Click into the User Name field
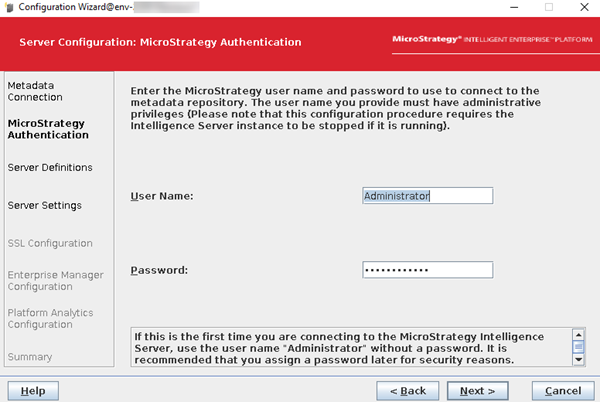The height and width of the screenshot is (402, 600). [427, 196]
